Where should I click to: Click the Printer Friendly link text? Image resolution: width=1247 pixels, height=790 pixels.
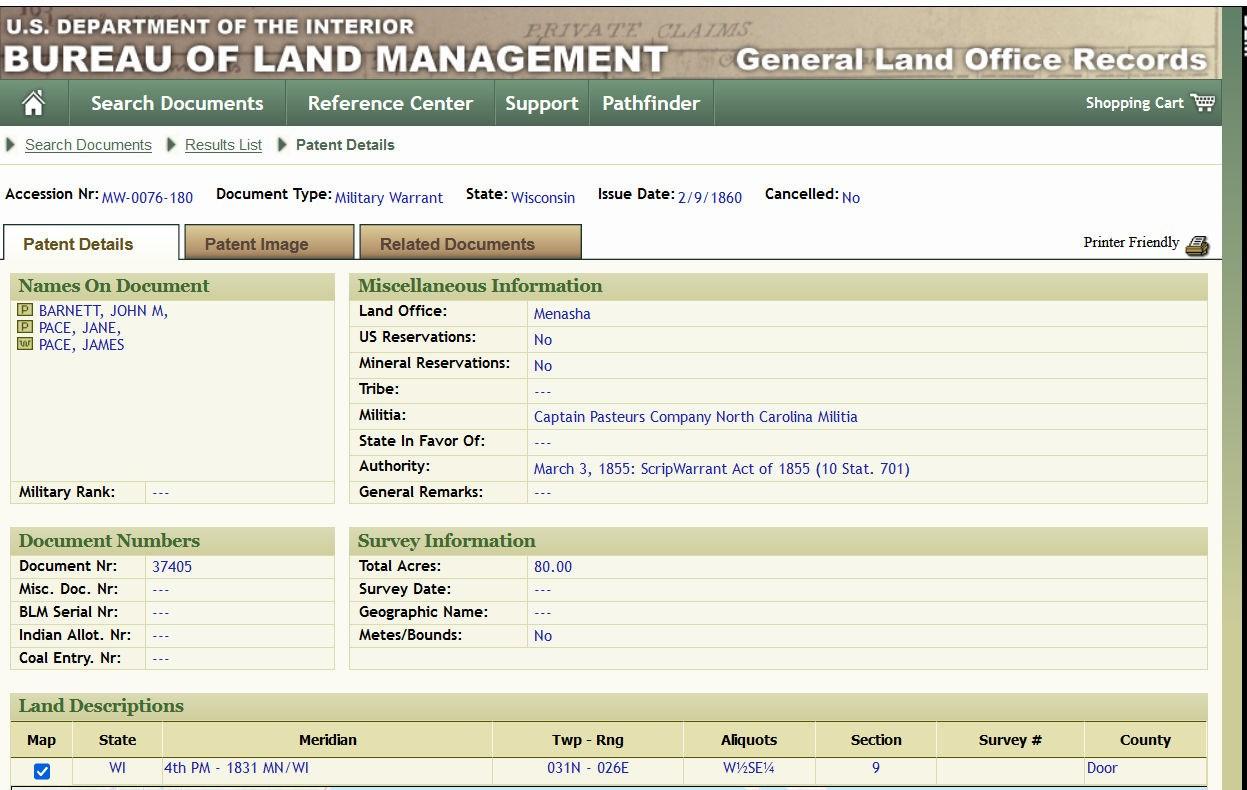(1131, 243)
